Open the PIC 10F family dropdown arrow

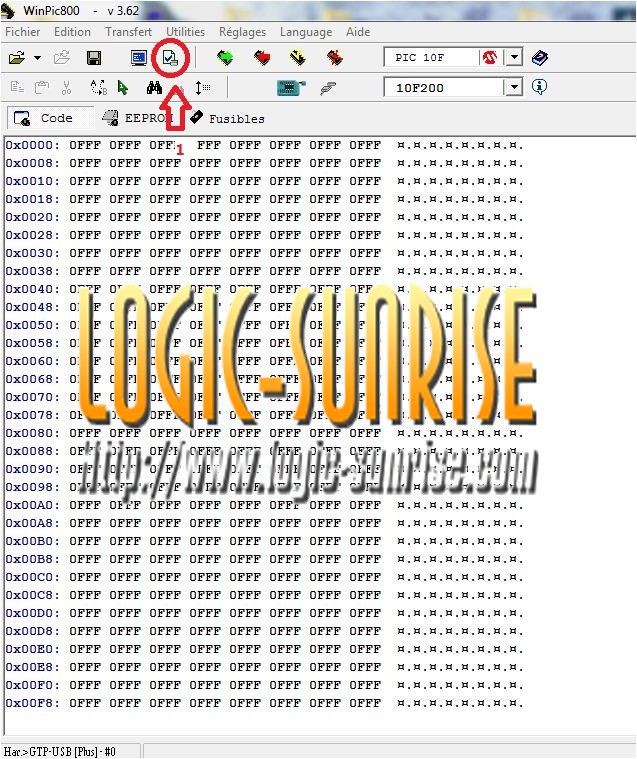514,58
